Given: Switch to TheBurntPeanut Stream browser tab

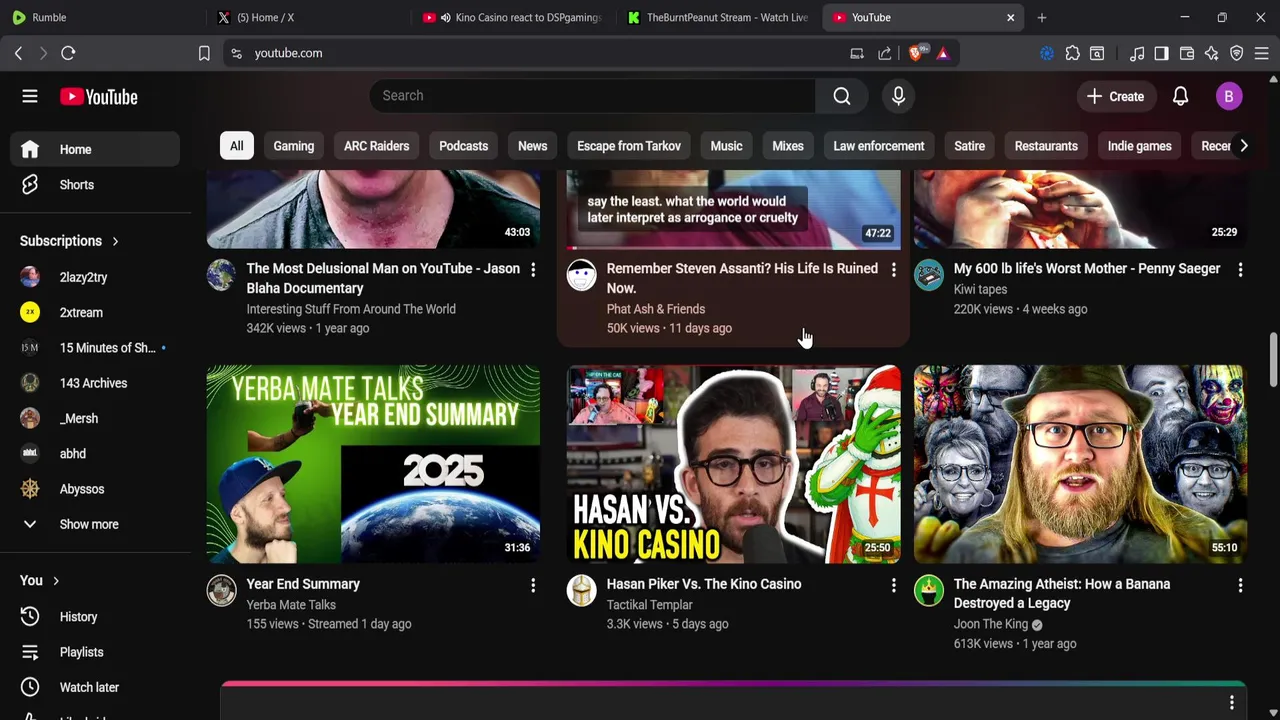Looking at the screenshot, I should [x=716, y=17].
